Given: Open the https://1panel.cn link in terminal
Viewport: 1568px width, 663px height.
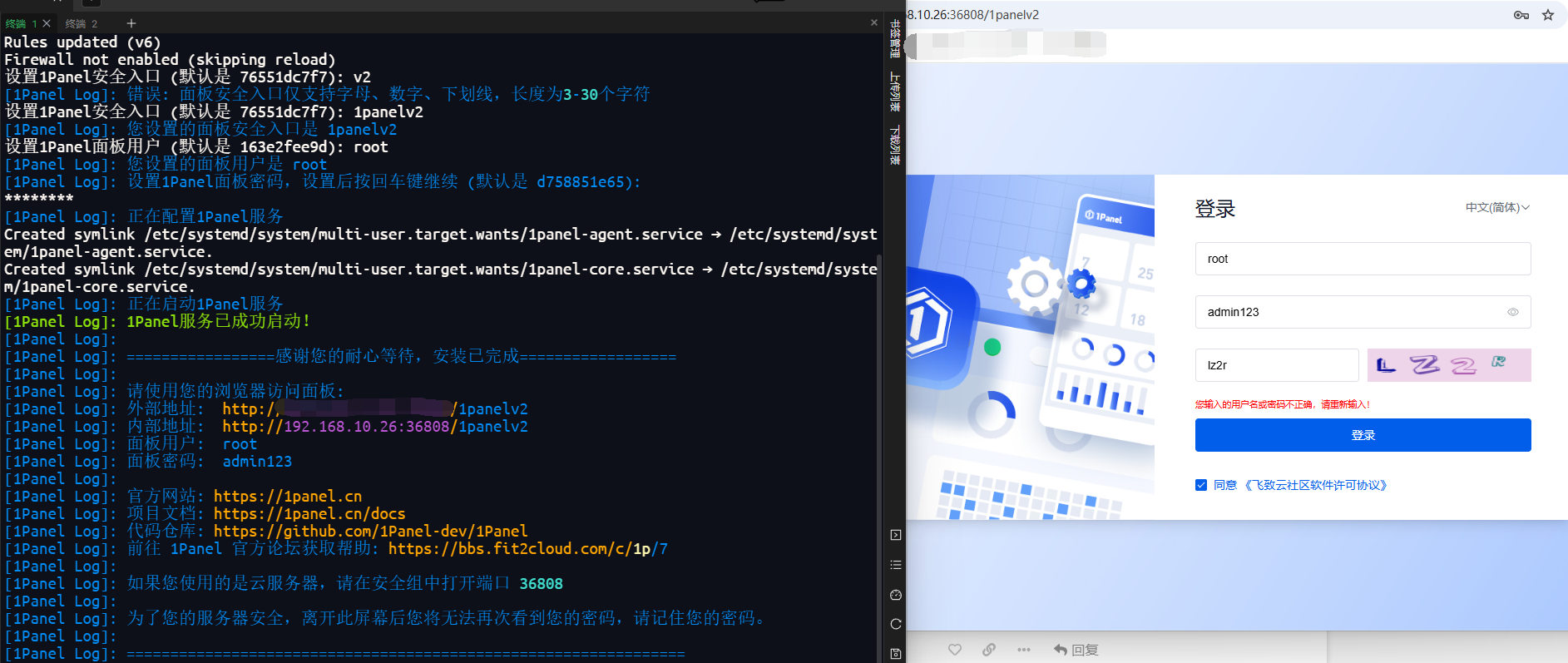Looking at the screenshot, I should pyautogui.click(x=288, y=497).
